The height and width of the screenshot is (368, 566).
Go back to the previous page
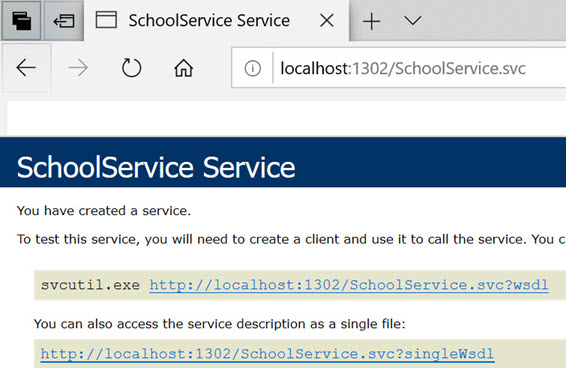coord(26,68)
